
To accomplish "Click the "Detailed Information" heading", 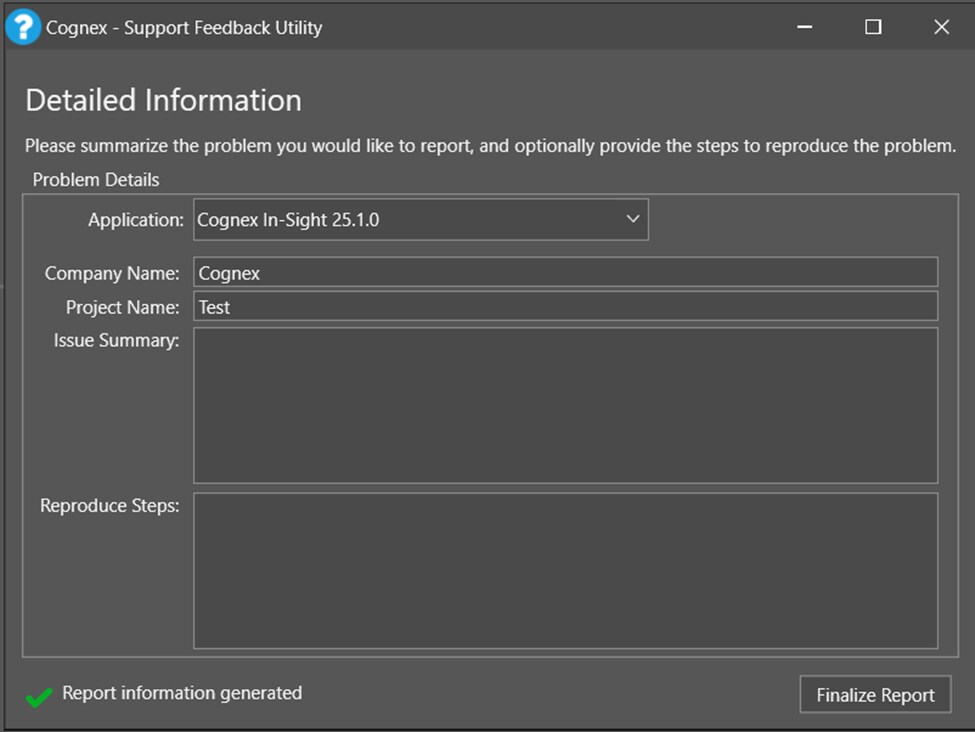I will (x=163, y=101).
